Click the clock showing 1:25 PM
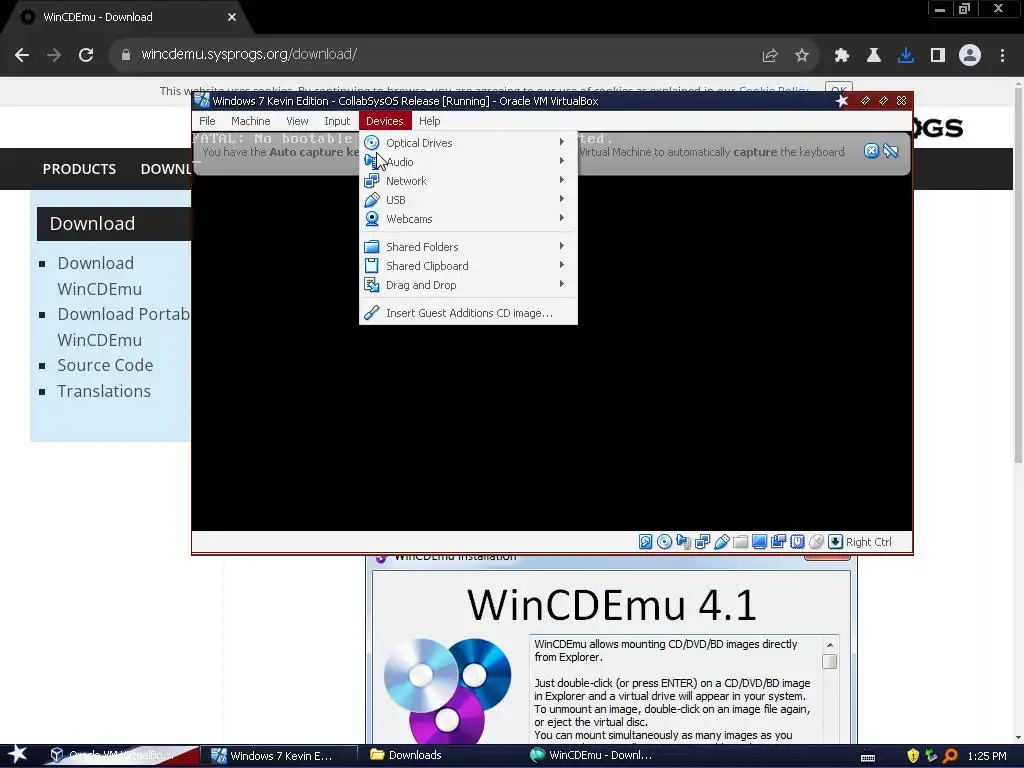The image size is (1024, 768). click(x=987, y=756)
